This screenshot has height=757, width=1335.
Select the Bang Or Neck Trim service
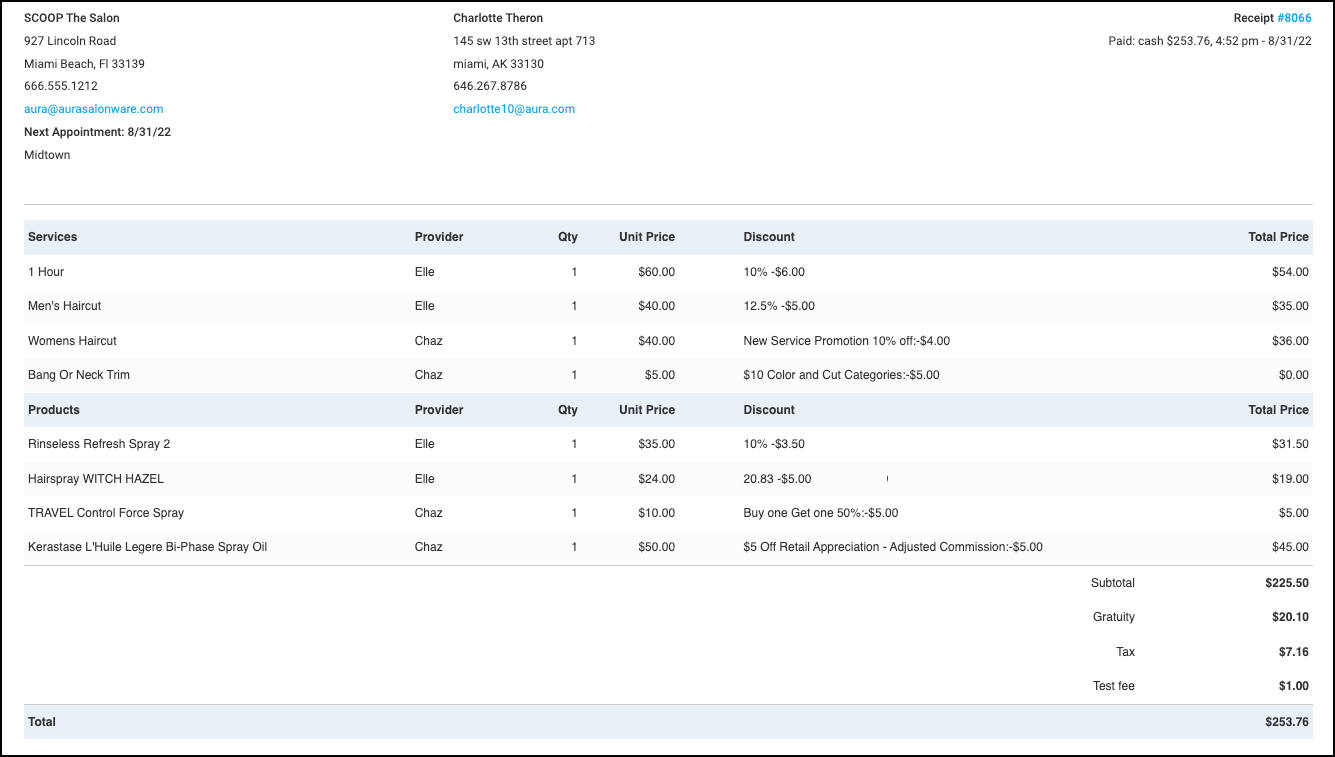(79, 375)
